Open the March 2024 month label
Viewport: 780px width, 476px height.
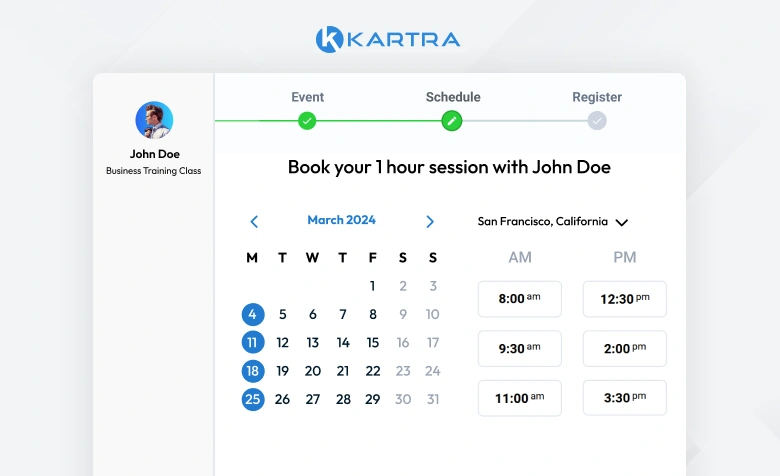pos(341,220)
